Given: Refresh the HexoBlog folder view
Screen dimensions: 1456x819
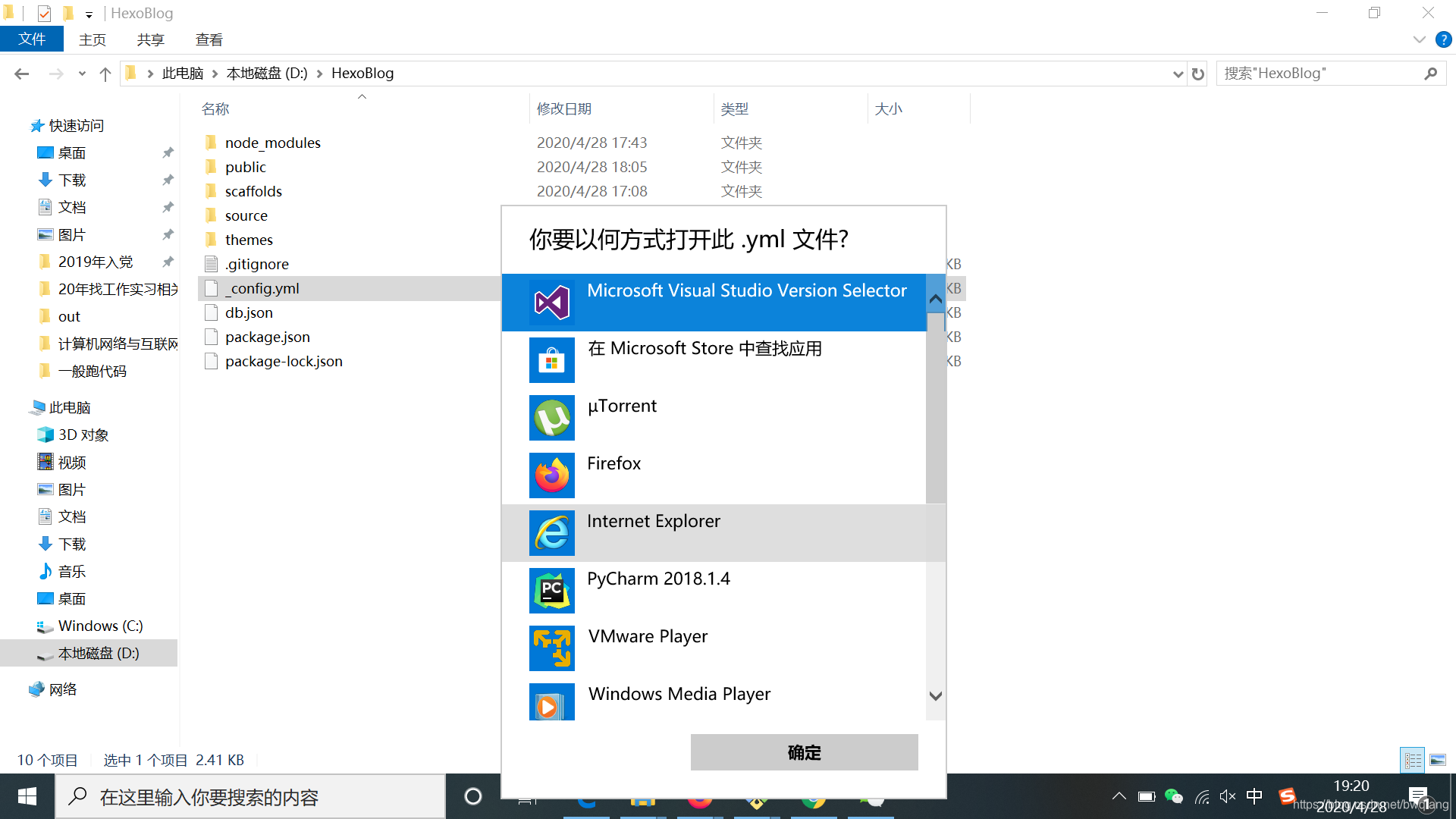Looking at the screenshot, I should [1198, 74].
